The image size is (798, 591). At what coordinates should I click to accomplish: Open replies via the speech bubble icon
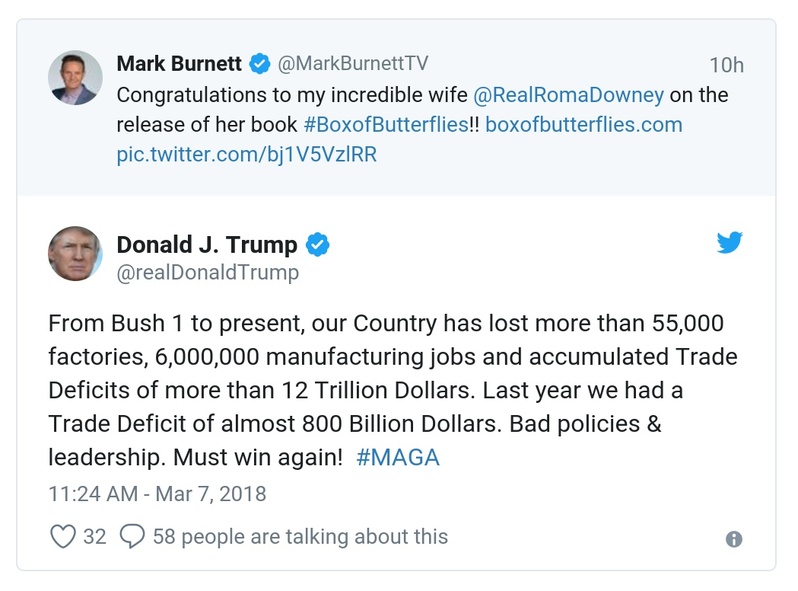click(x=131, y=537)
